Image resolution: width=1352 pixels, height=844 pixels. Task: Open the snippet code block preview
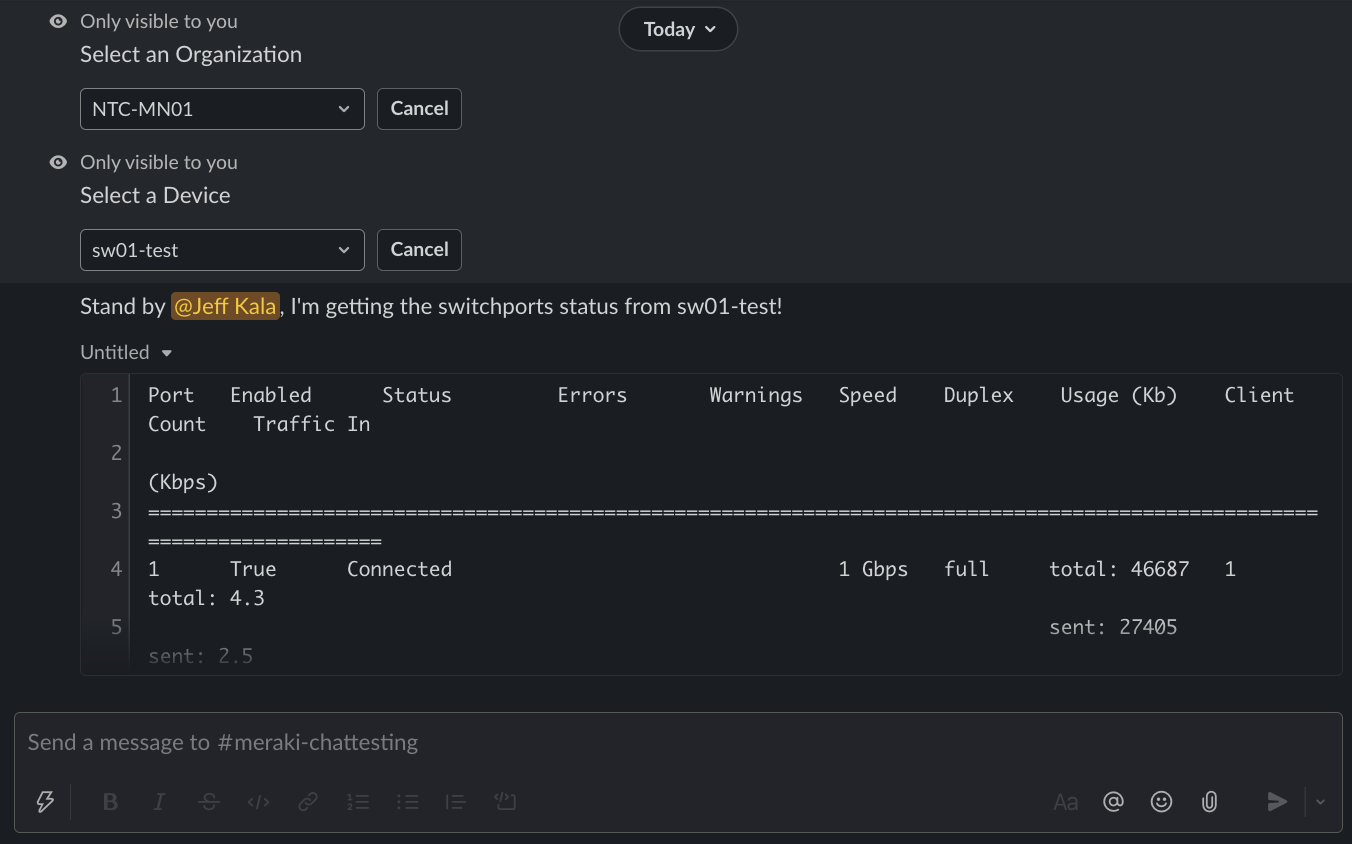711,524
